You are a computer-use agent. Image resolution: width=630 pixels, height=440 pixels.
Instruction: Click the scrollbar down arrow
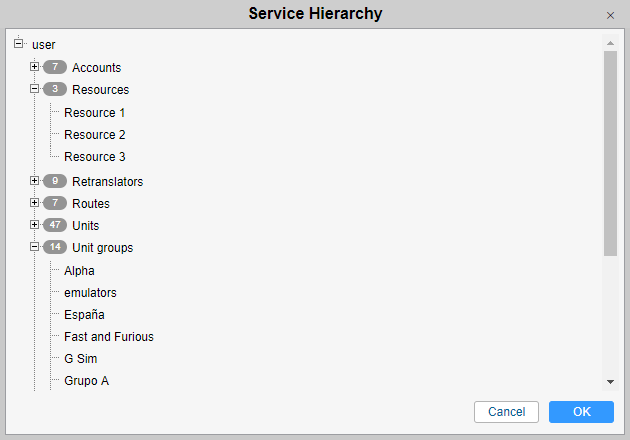point(610,382)
